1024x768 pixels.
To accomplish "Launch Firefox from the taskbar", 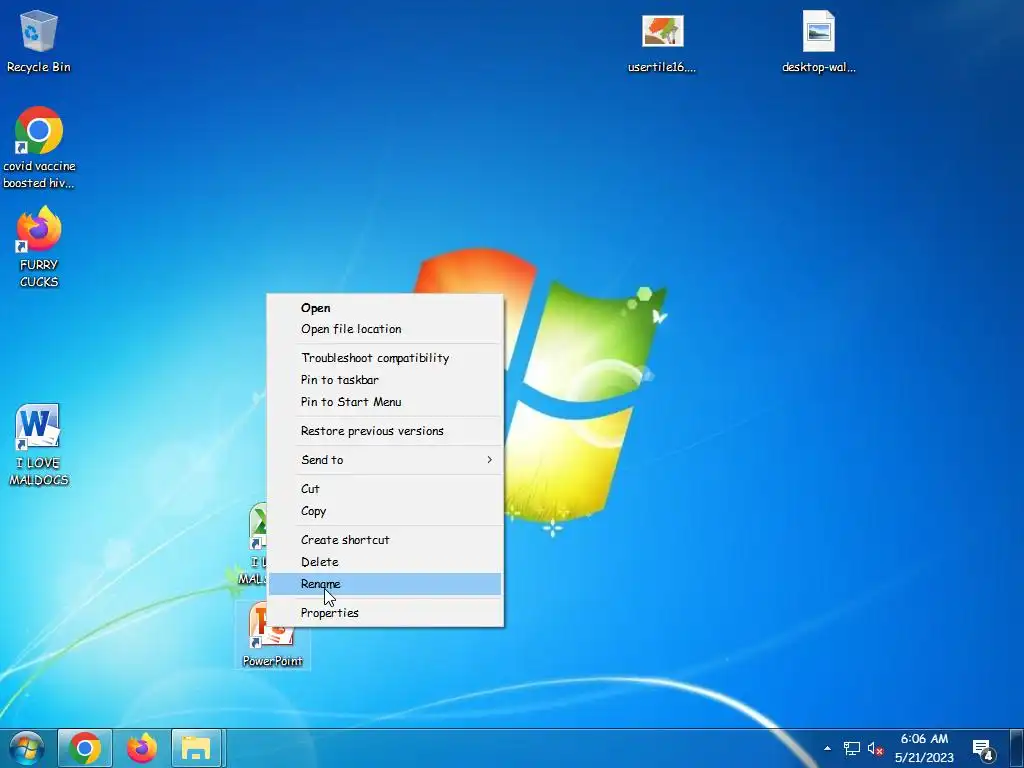I will [142, 748].
